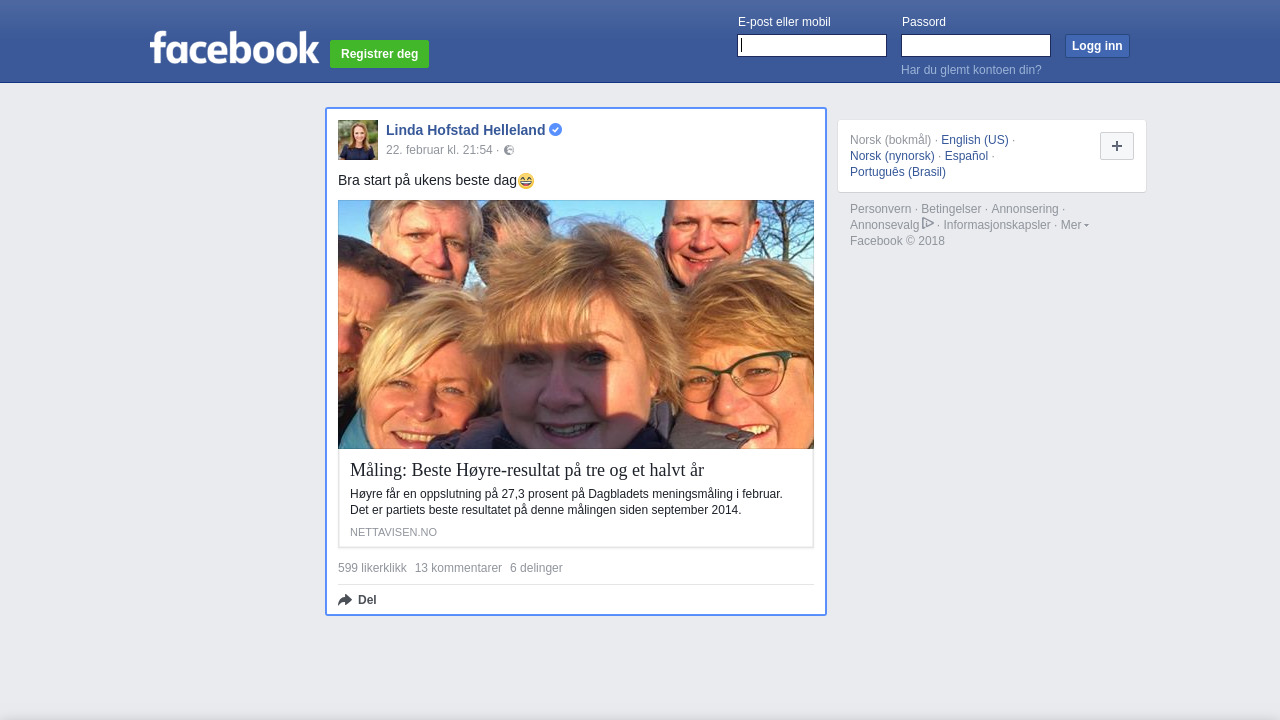View the 13 kommentarer link

pos(458,568)
